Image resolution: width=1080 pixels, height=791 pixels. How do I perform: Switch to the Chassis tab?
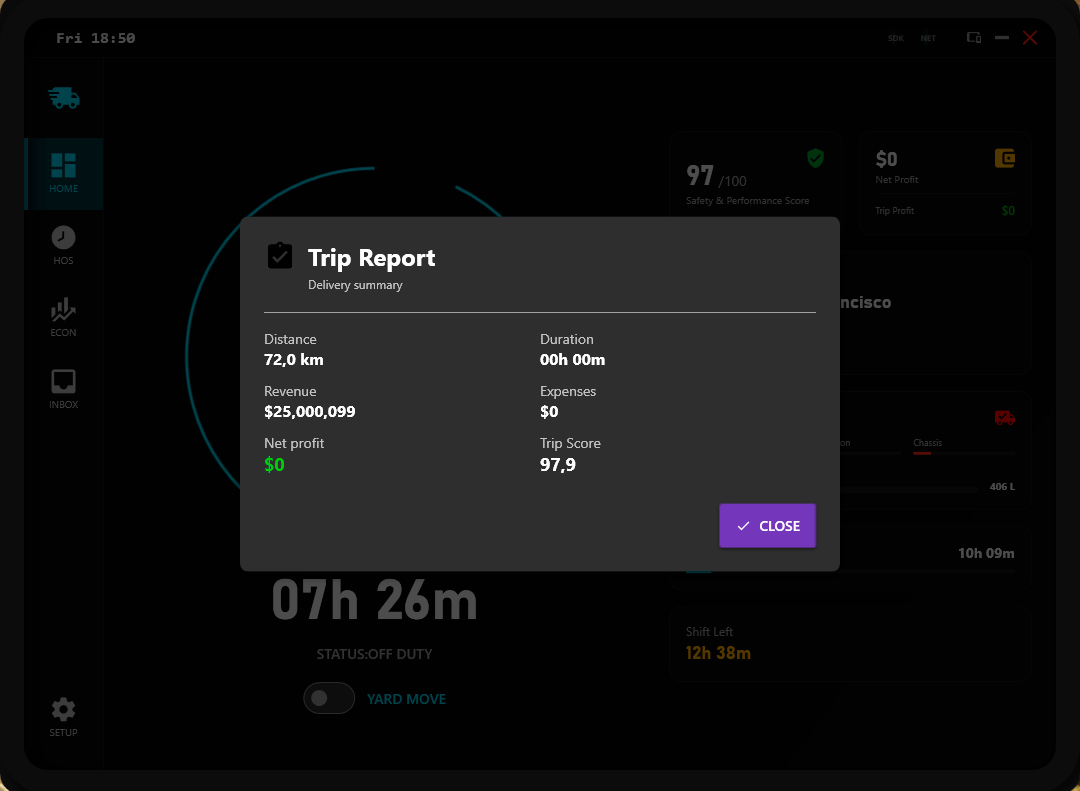coord(927,442)
